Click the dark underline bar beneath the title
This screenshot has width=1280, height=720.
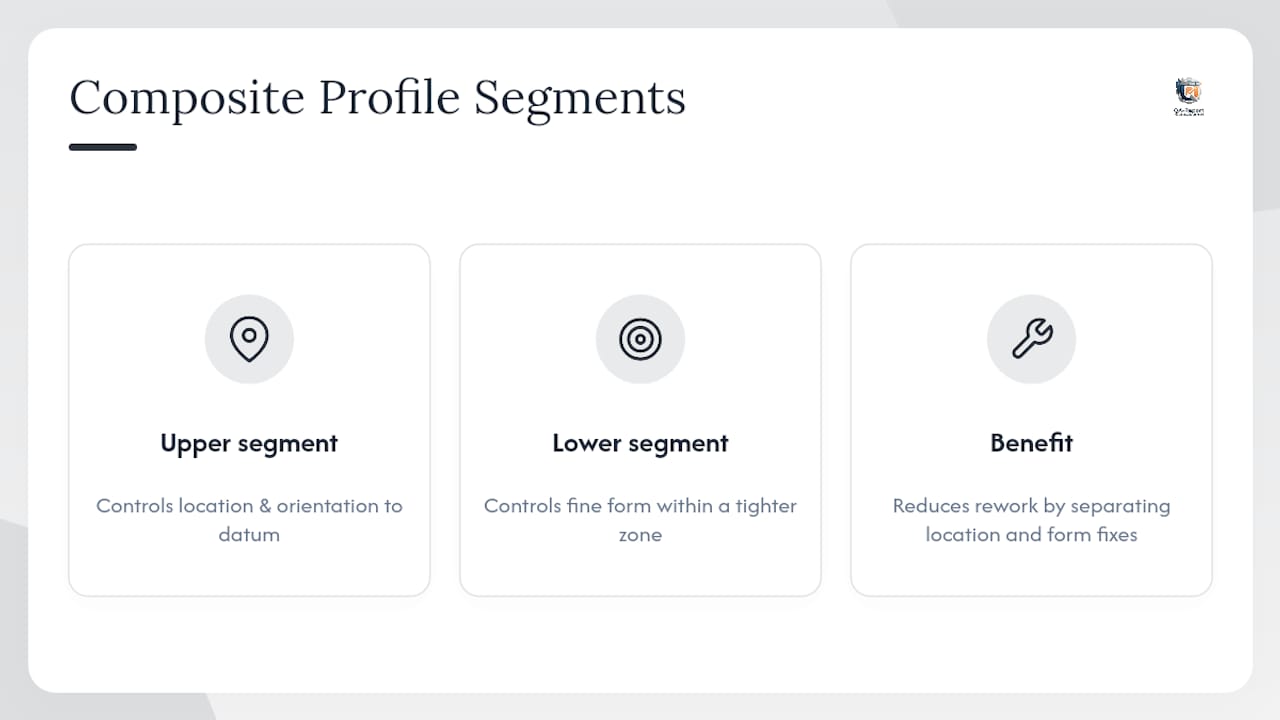103,147
